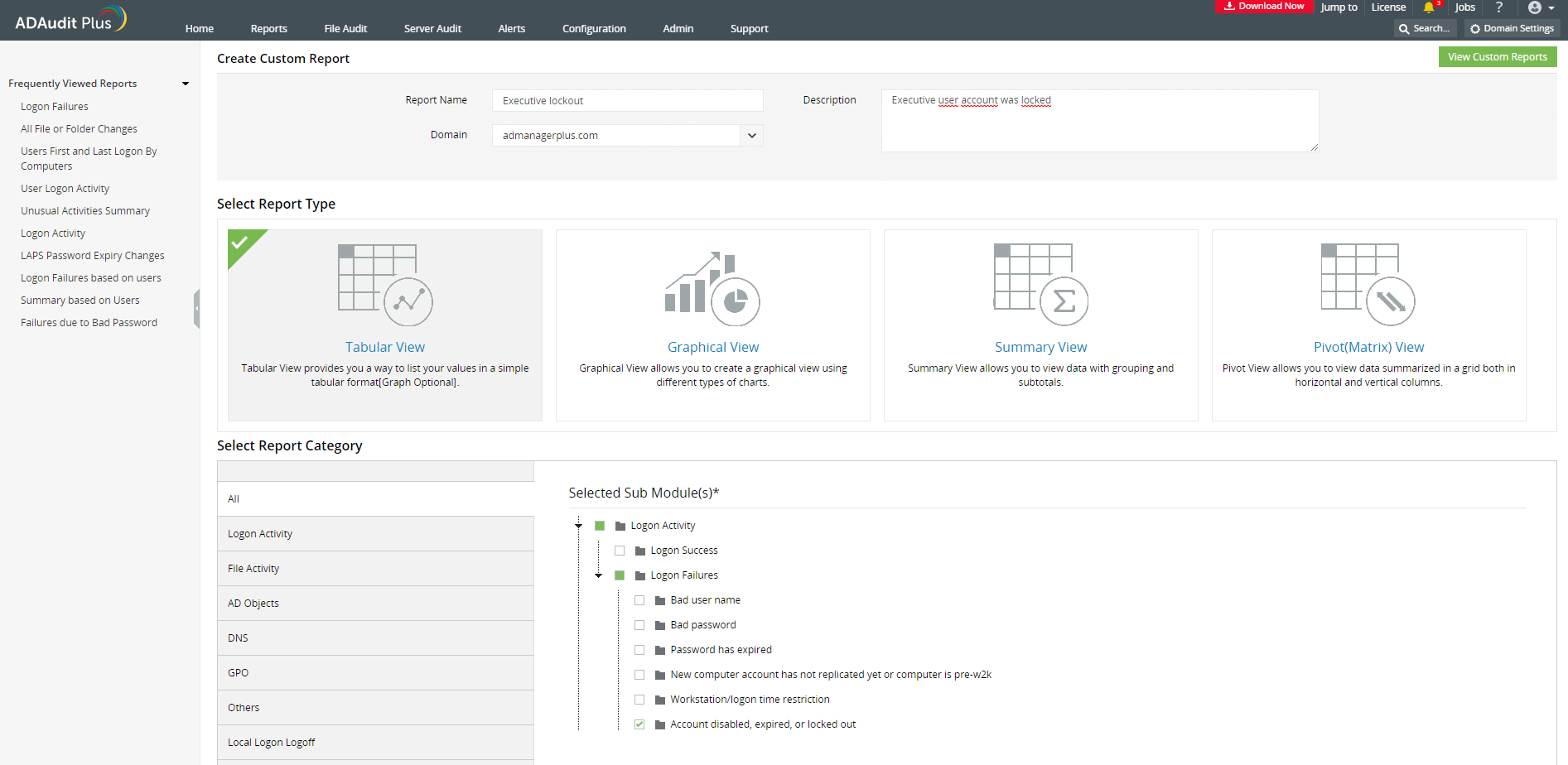Open the Jobs link
This screenshot has width=1568, height=765.
coord(1465,7)
